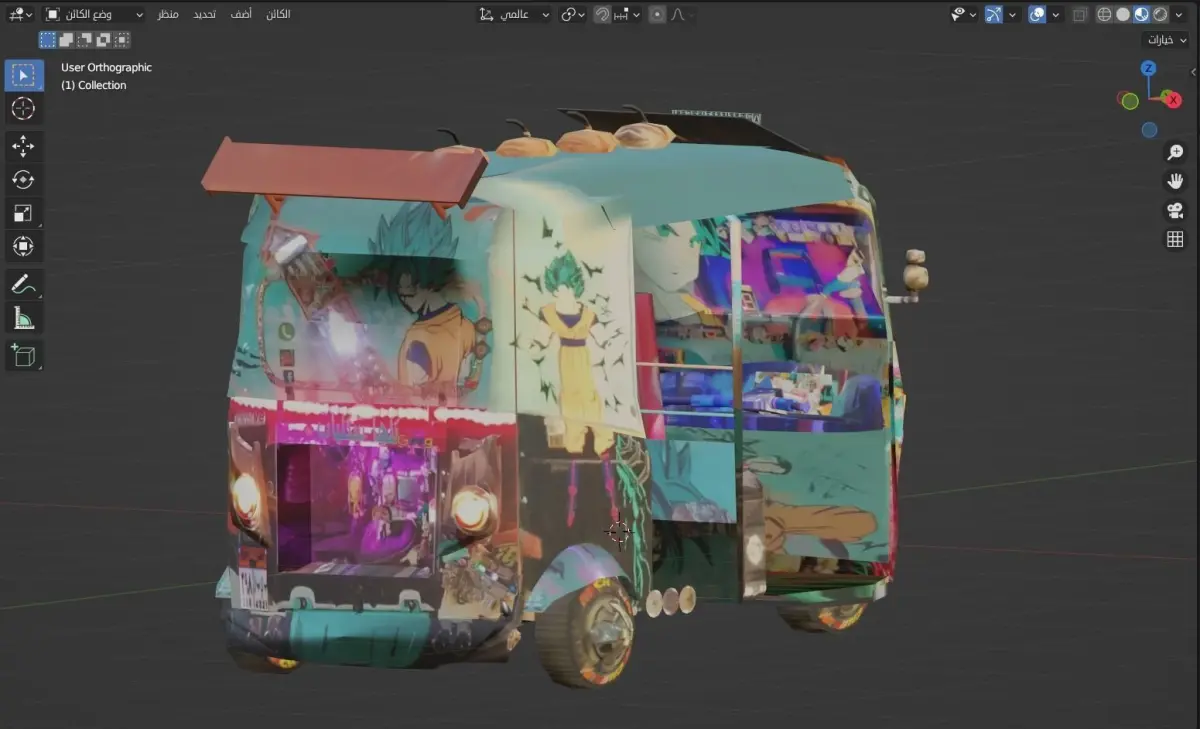
Task: Click the blue Z axis gizmo
Action: tap(1149, 68)
